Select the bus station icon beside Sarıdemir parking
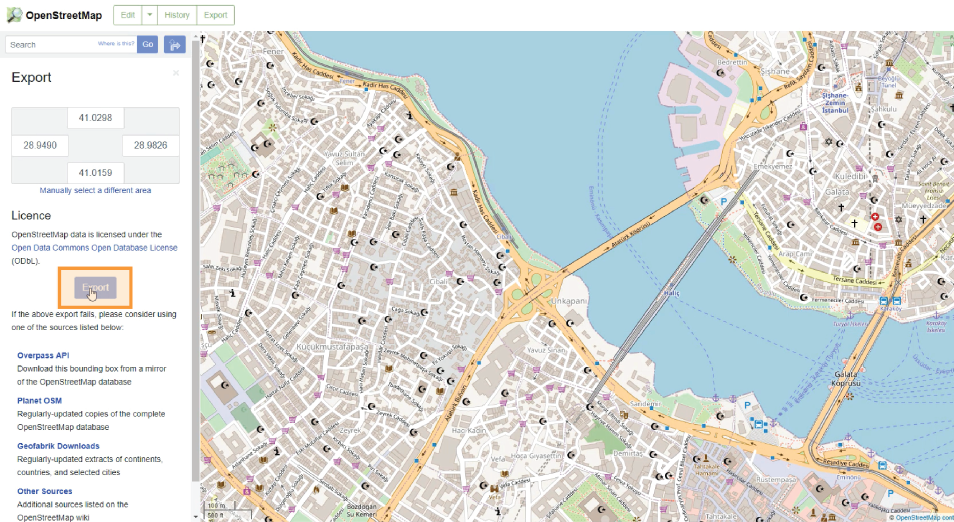954x522 pixels. [x=759, y=423]
